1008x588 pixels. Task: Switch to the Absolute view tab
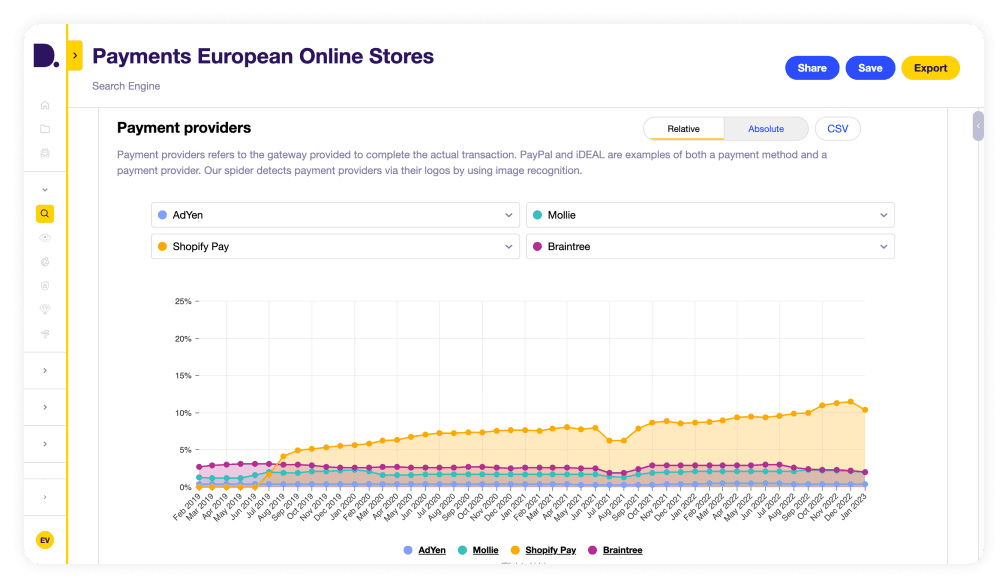(766, 129)
